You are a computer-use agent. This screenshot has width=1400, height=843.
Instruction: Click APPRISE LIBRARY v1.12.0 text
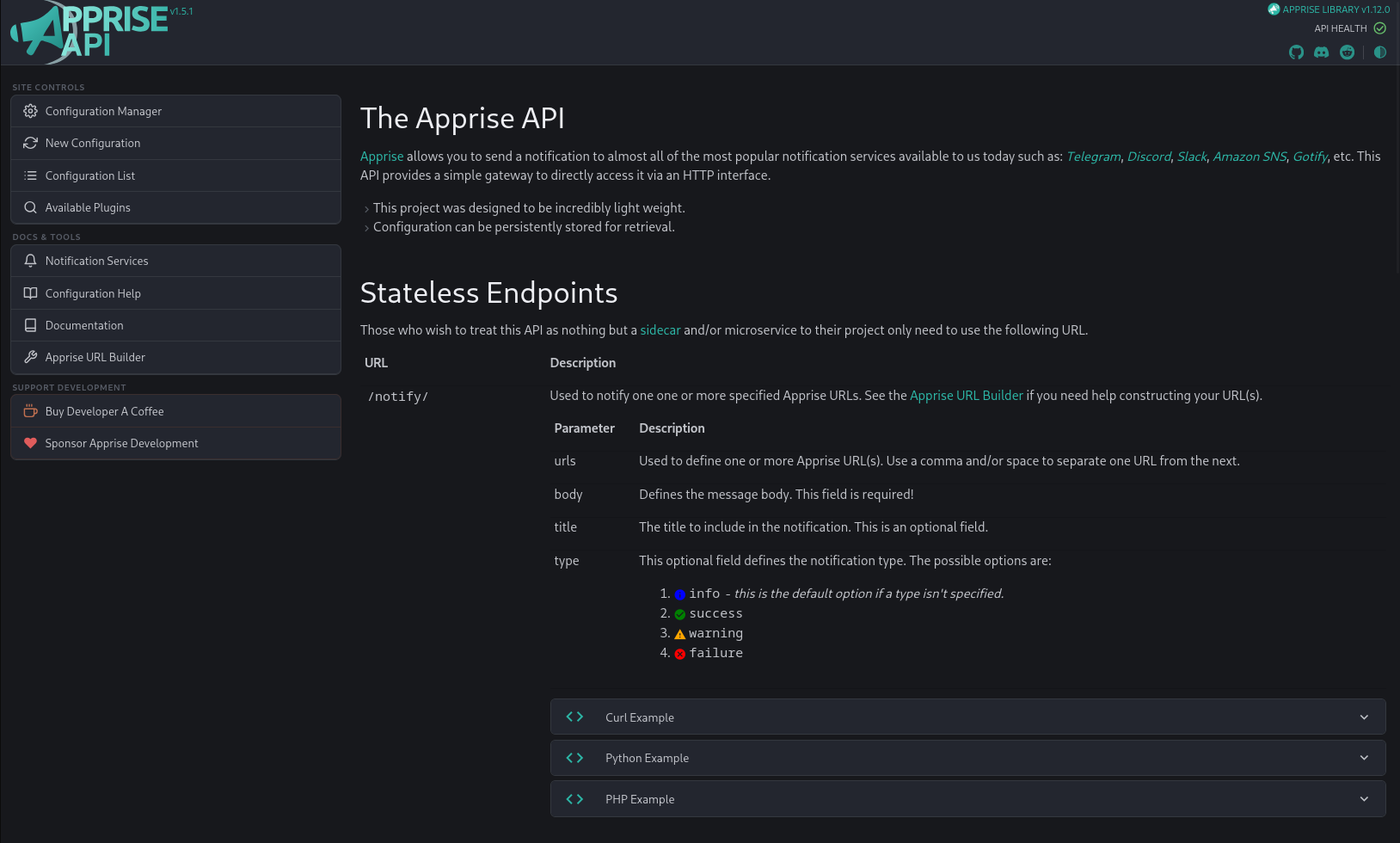[x=1336, y=9]
